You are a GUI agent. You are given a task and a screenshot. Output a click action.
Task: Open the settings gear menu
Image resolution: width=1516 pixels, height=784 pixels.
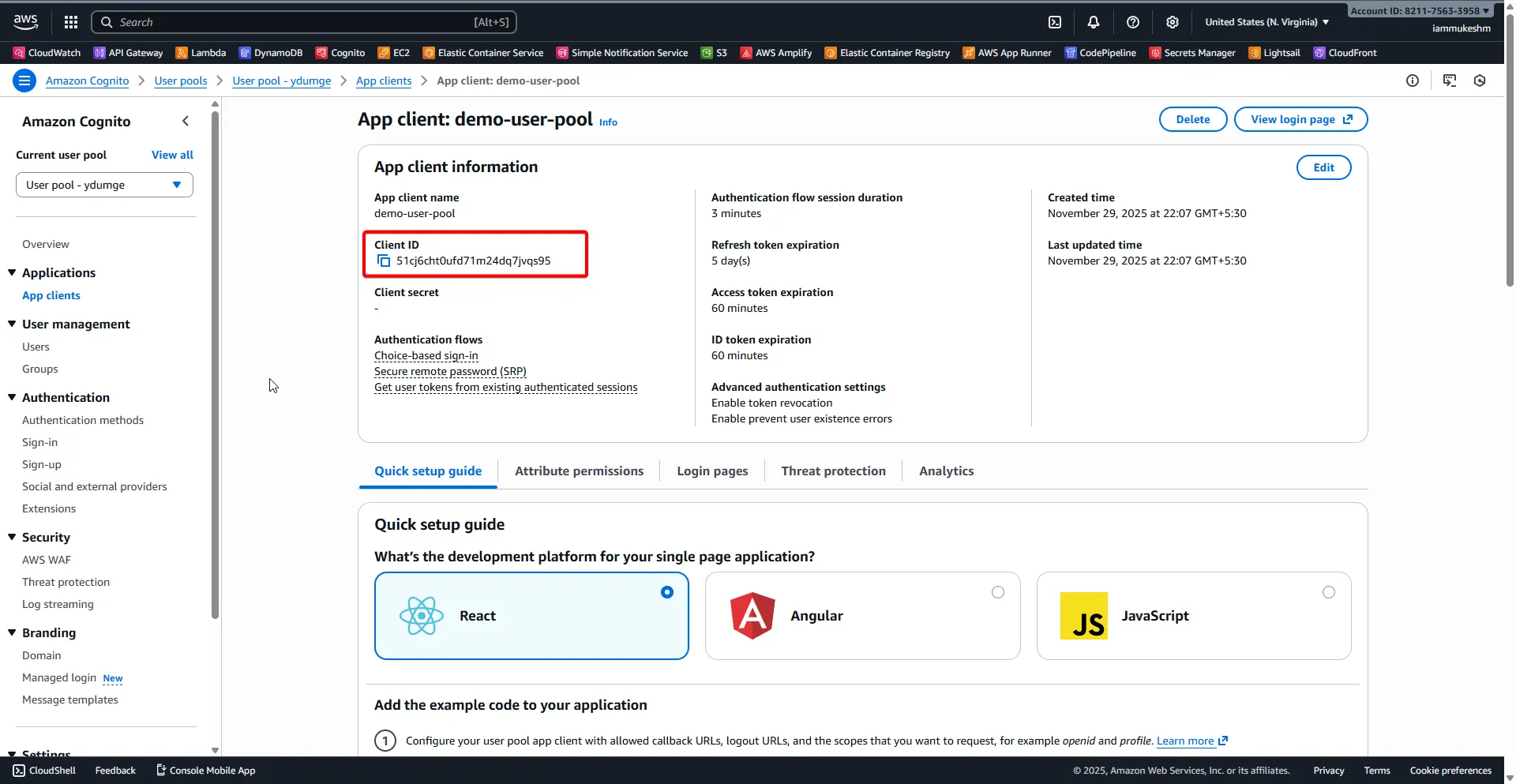(x=1172, y=21)
